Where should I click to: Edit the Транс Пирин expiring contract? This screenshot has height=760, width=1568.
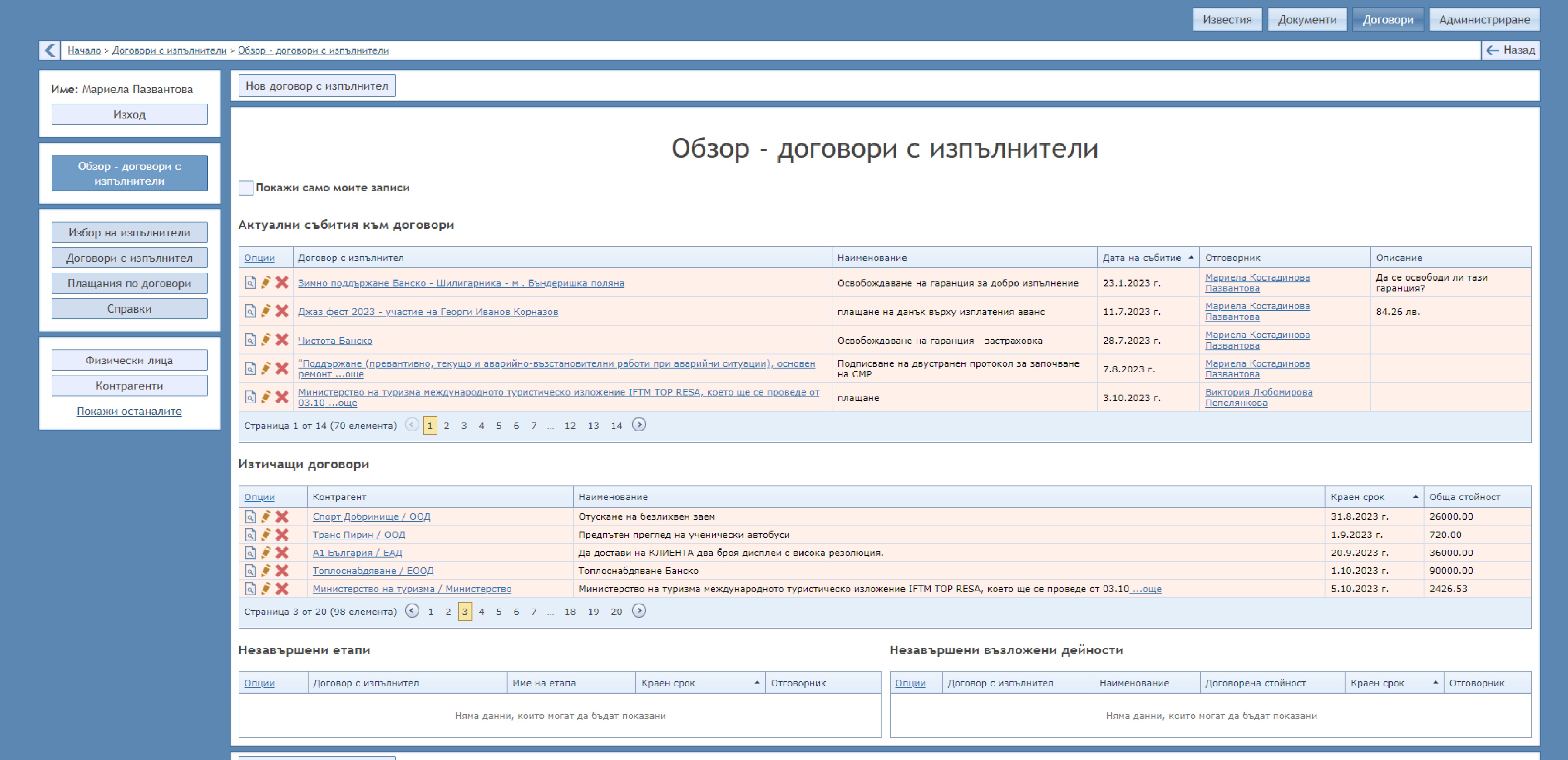point(266,535)
